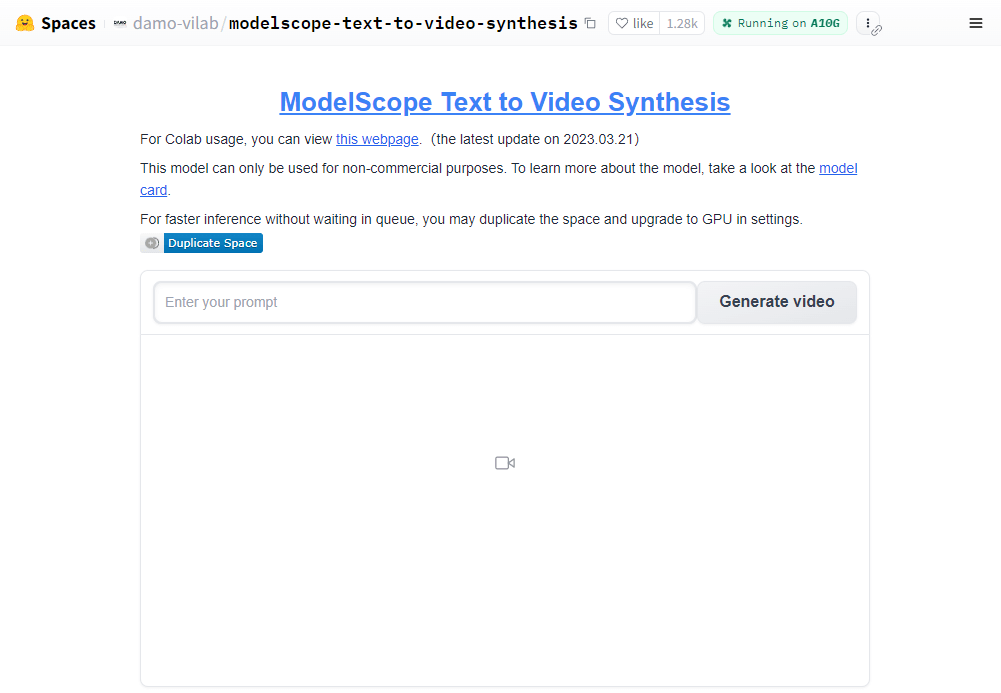Click the Hugging Face emoji logo
The height and width of the screenshot is (693, 1001).
(x=25, y=23)
